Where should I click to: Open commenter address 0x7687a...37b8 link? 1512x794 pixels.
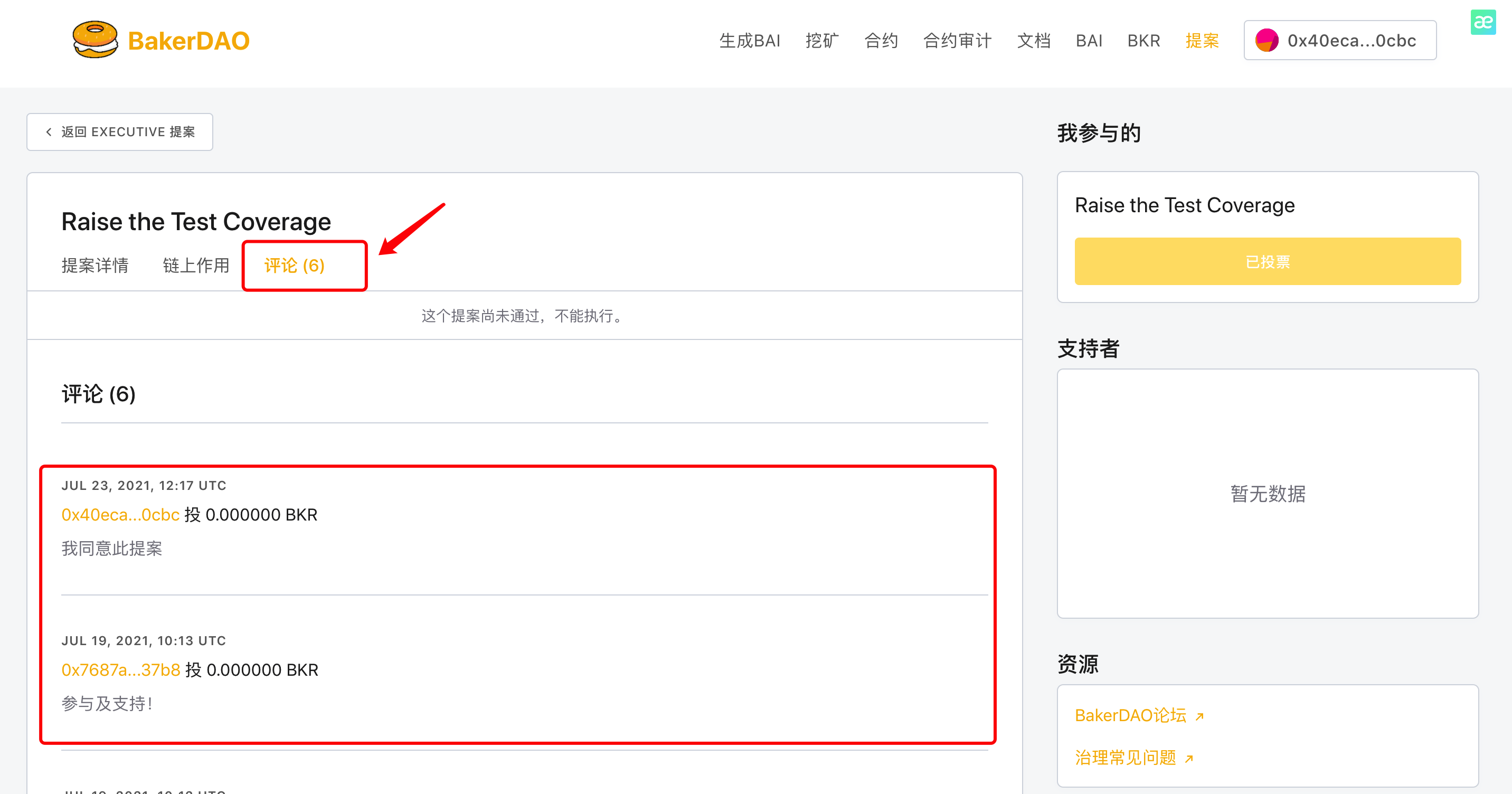click(121, 669)
